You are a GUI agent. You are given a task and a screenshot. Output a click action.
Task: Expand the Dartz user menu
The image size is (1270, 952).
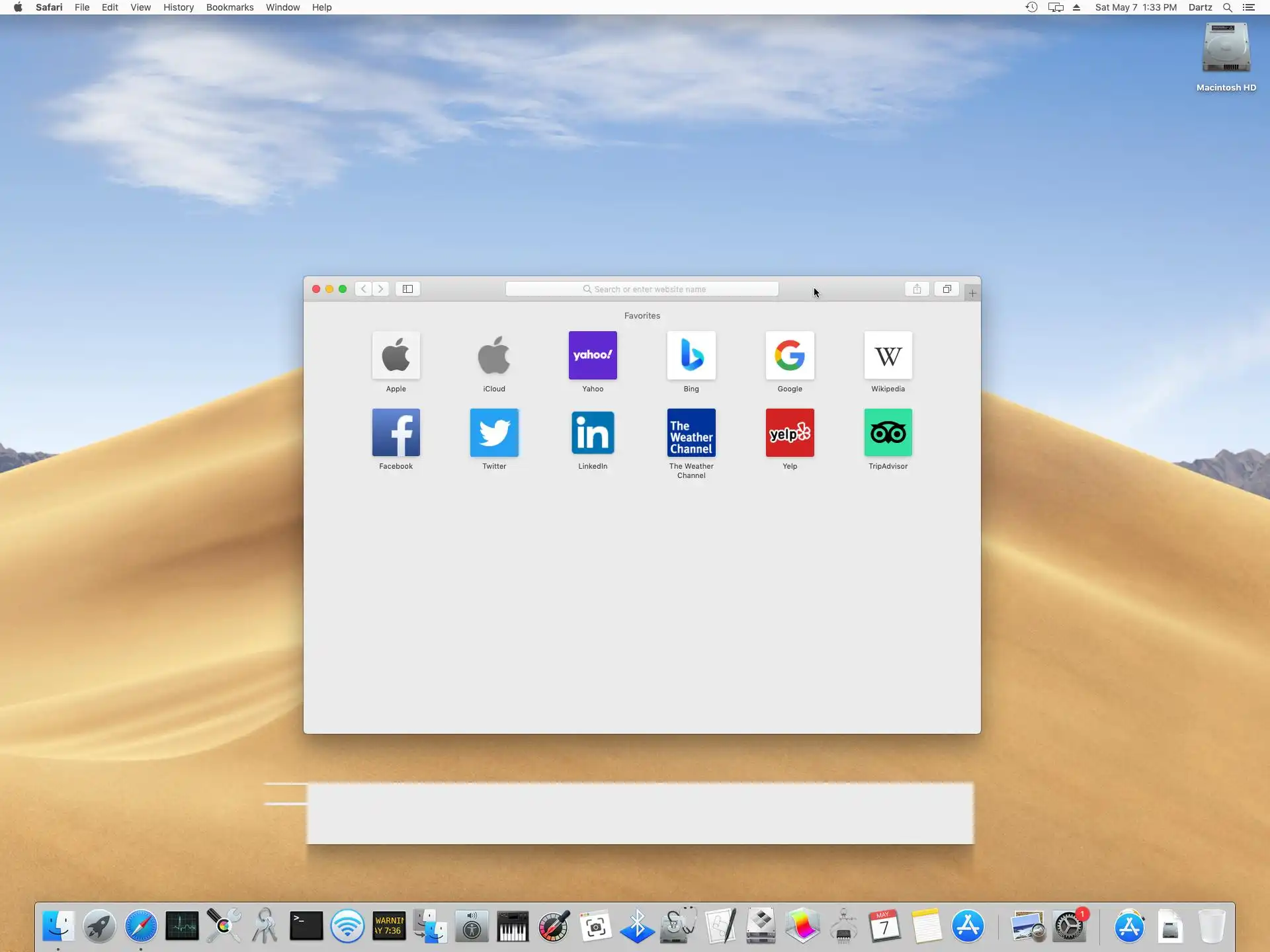pos(1200,7)
